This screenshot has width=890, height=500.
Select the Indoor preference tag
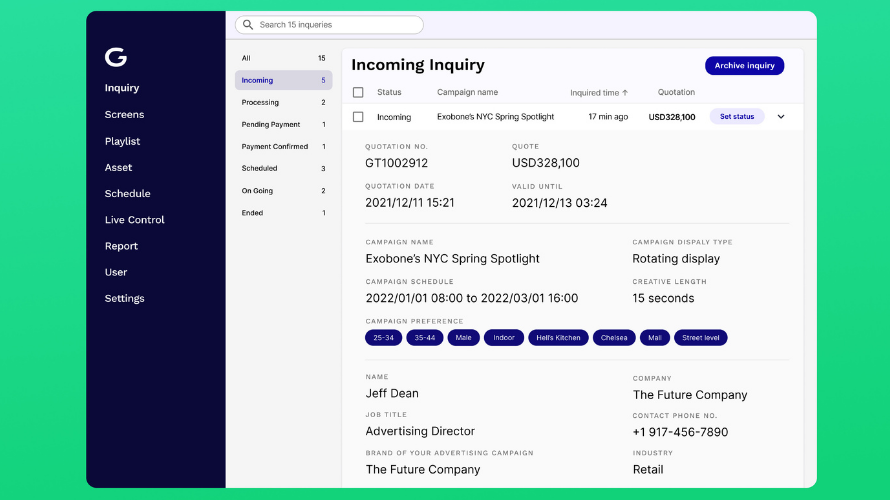(504, 338)
